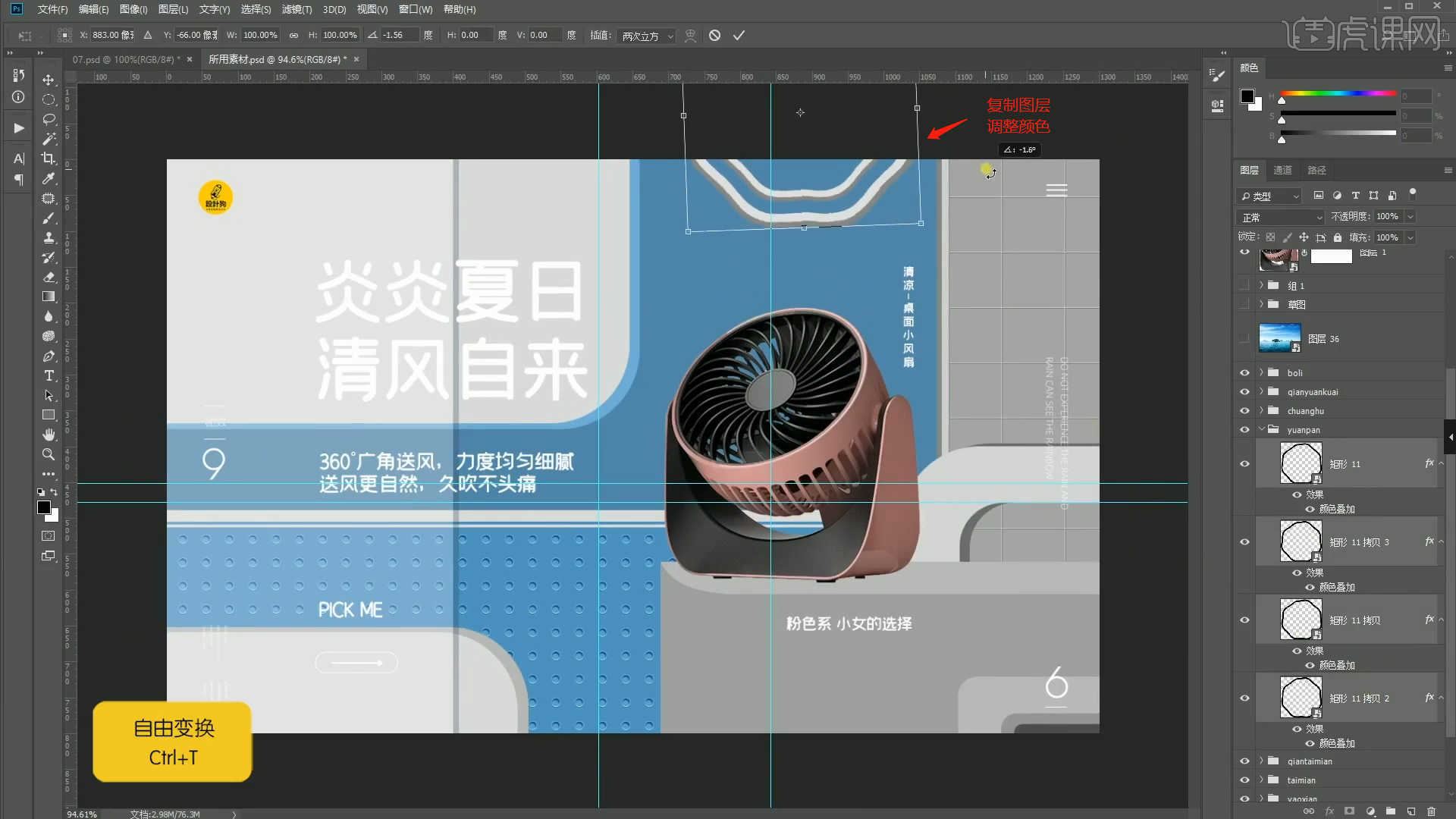Viewport: 1456px width, 819px height.
Task: Cancel the free transform
Action: (714, 36)
